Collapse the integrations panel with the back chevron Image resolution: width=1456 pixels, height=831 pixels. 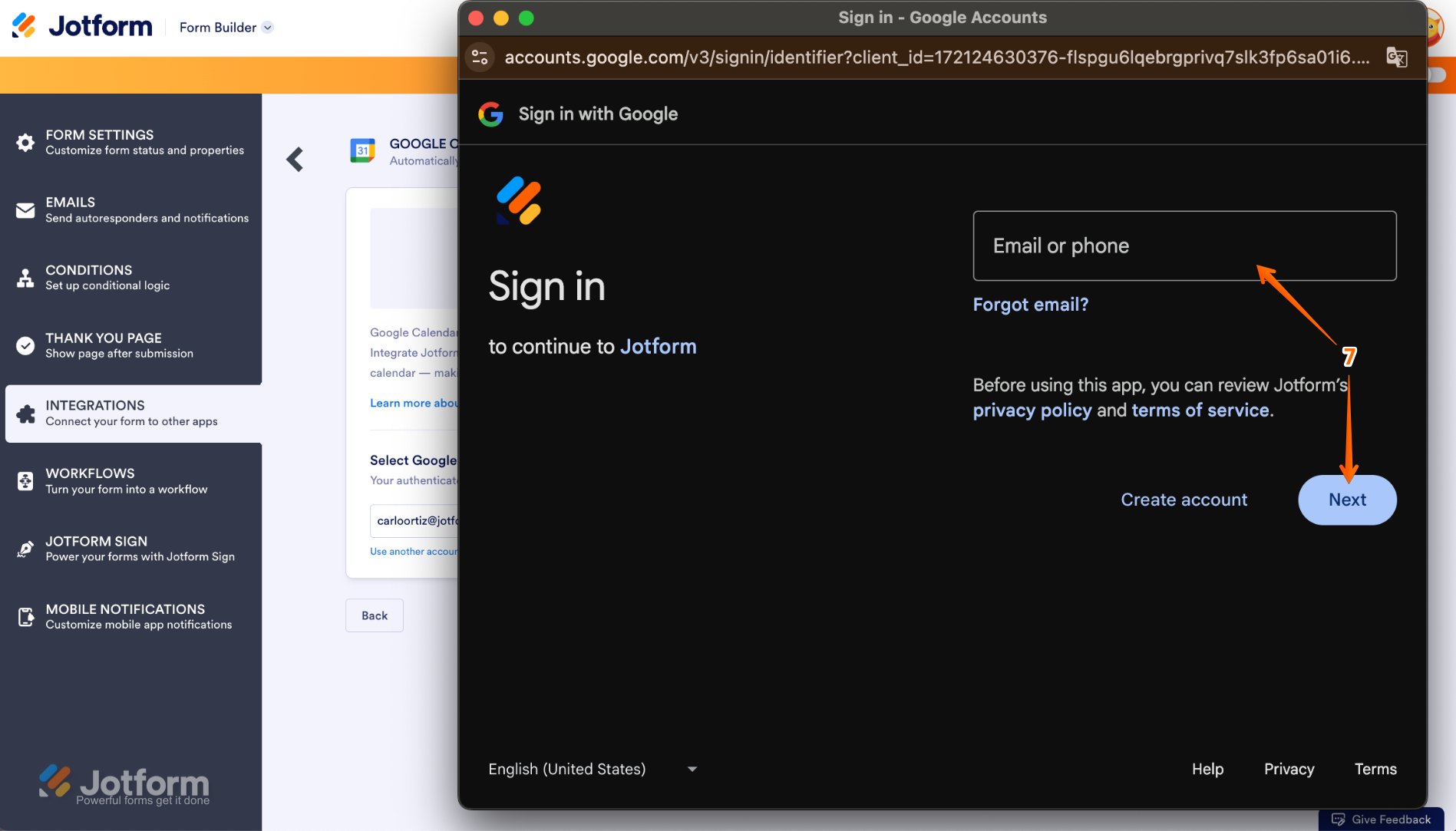pos(295,159)
